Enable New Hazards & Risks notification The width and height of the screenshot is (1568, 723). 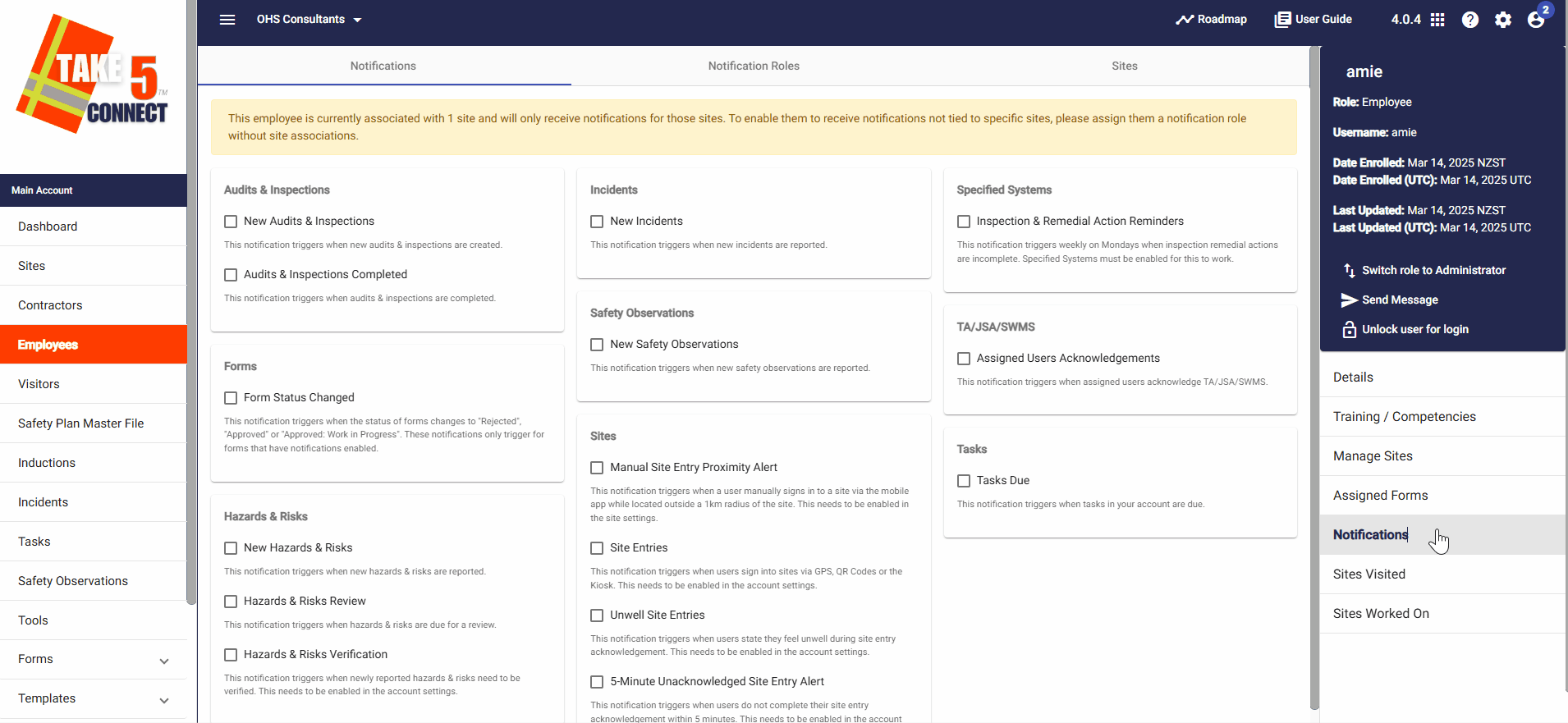click(x=231, y=548)
